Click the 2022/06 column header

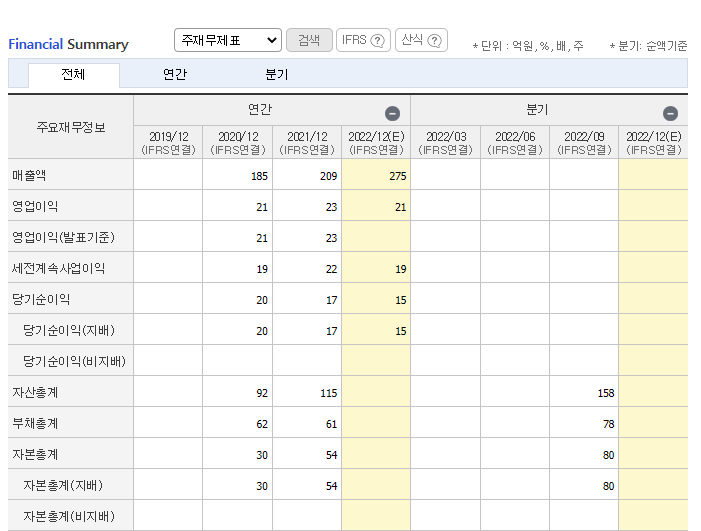click(515, 143)
